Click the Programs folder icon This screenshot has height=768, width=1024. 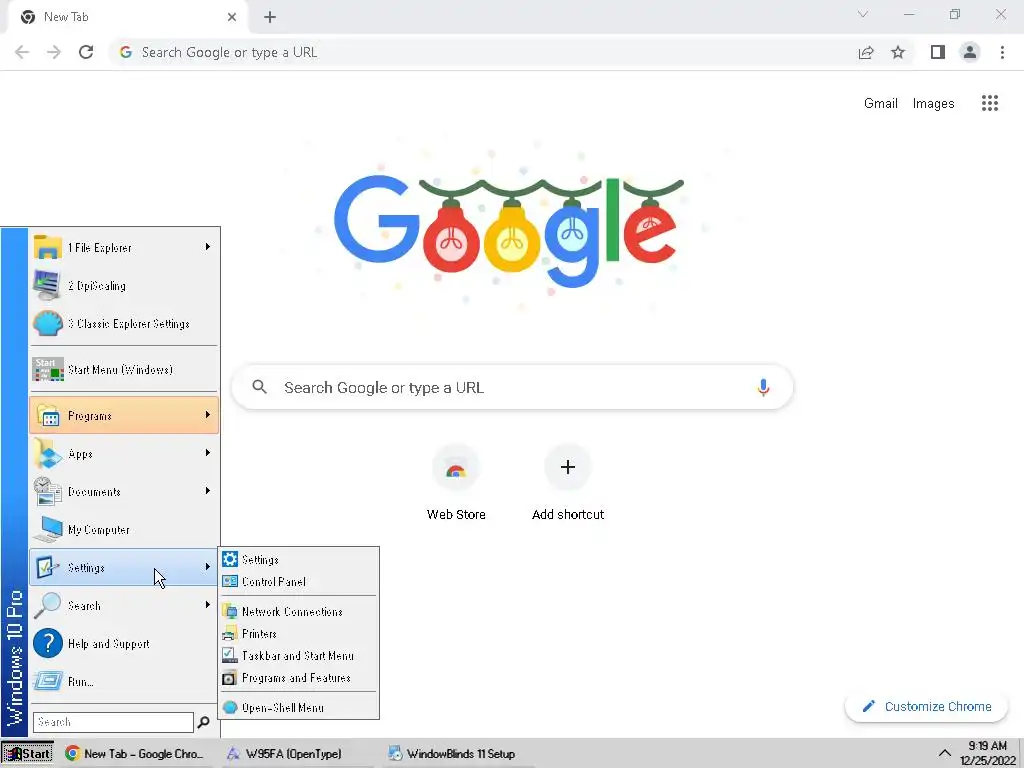[x=48, y=416]
